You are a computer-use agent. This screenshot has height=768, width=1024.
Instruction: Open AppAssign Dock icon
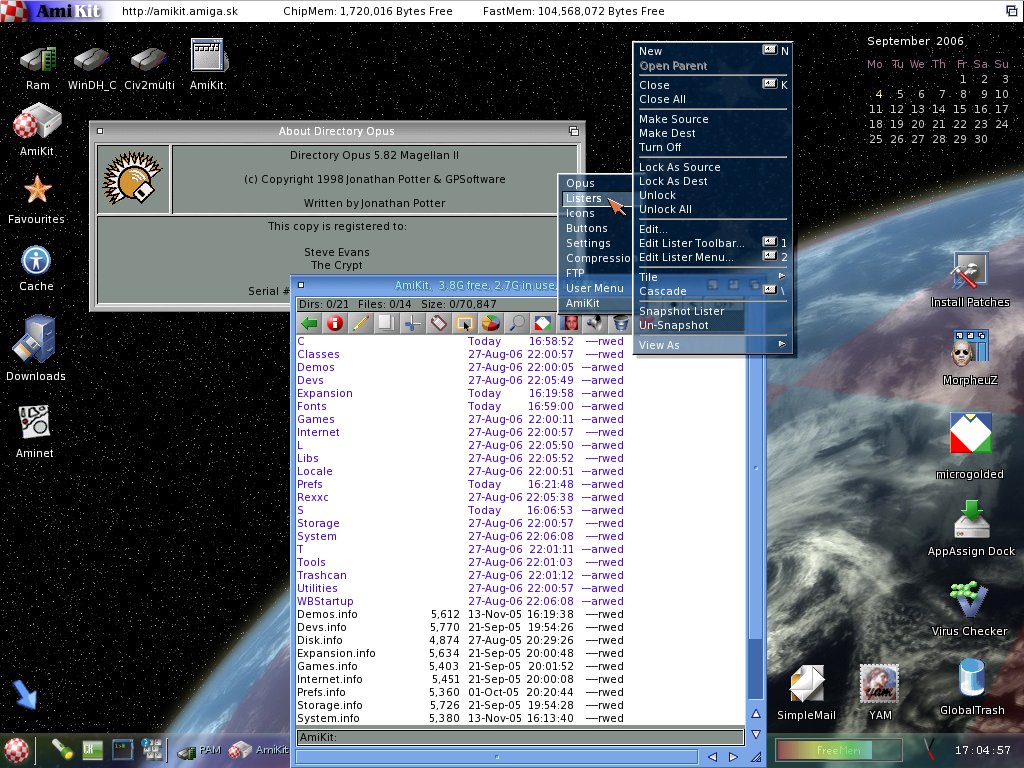971,528
